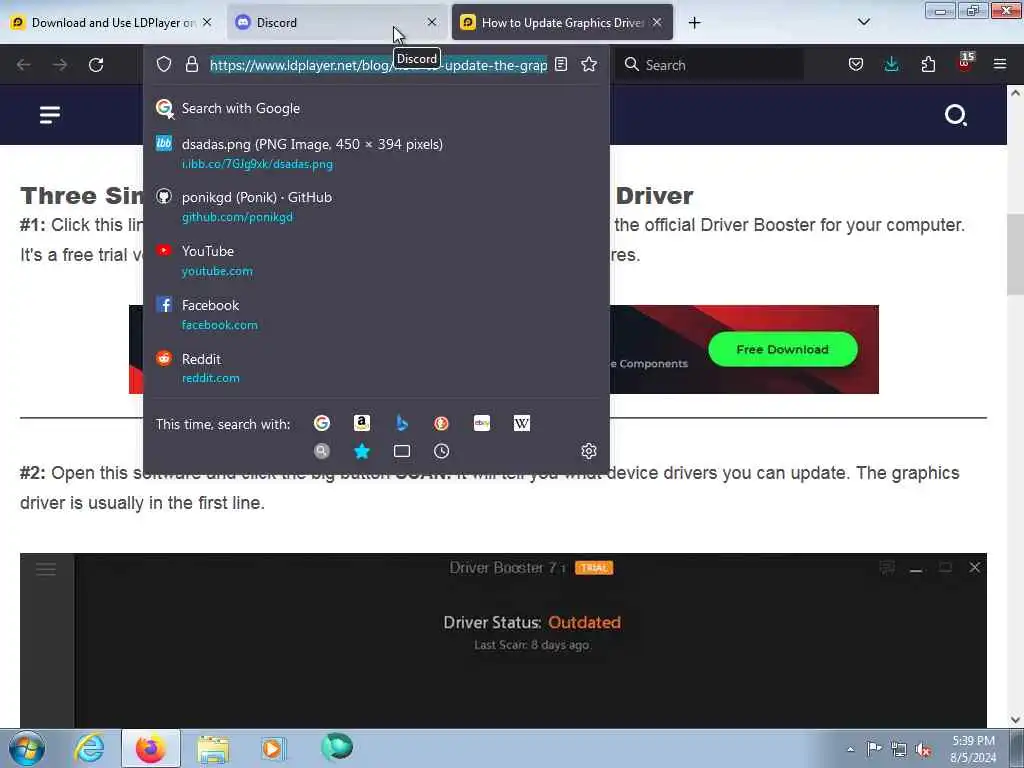Open the list all tabs dropdown
This screenshot has height=768, width=1024.
pyautogui.click(x=863, y=22)
